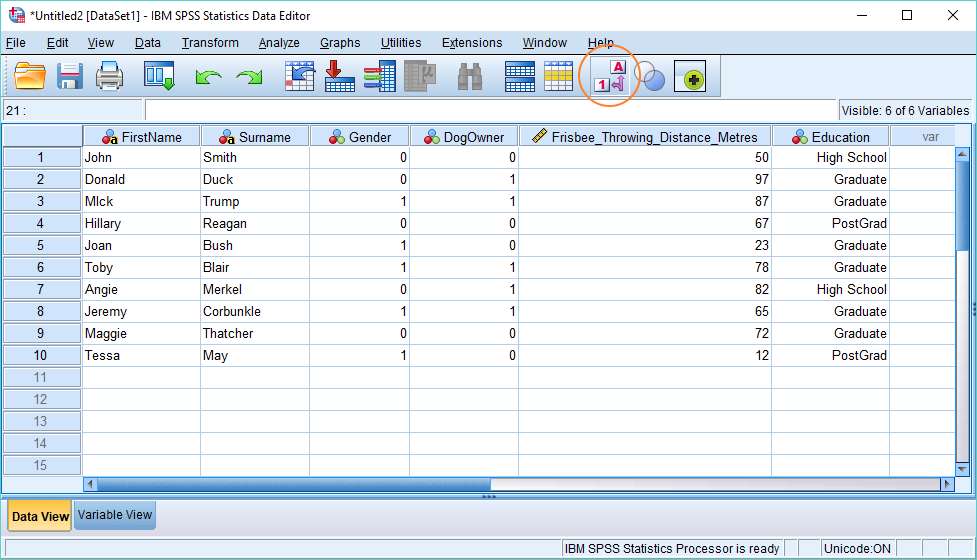Click the Run descriptive statistics icon
The height and width of the screenshot is (560, 977).
420,77
